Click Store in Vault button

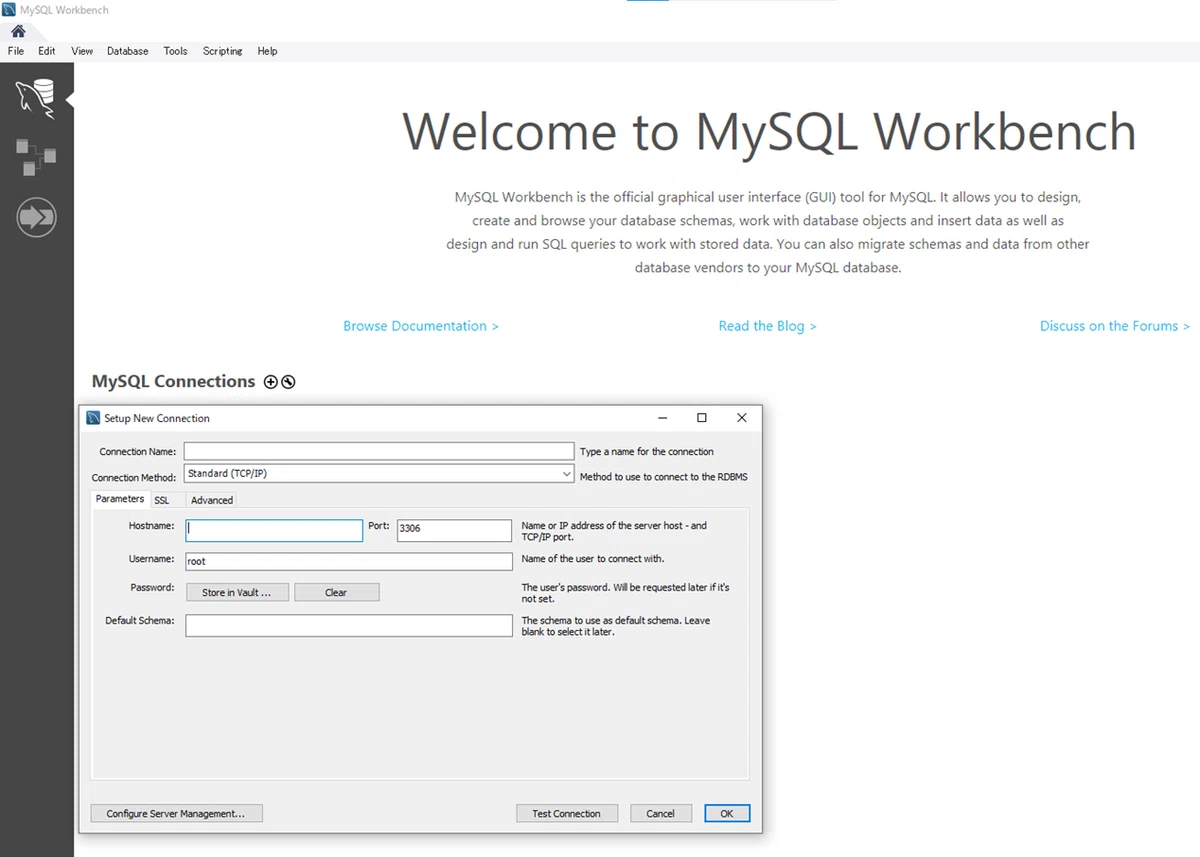pyautogui.click(x=237, y=592)
